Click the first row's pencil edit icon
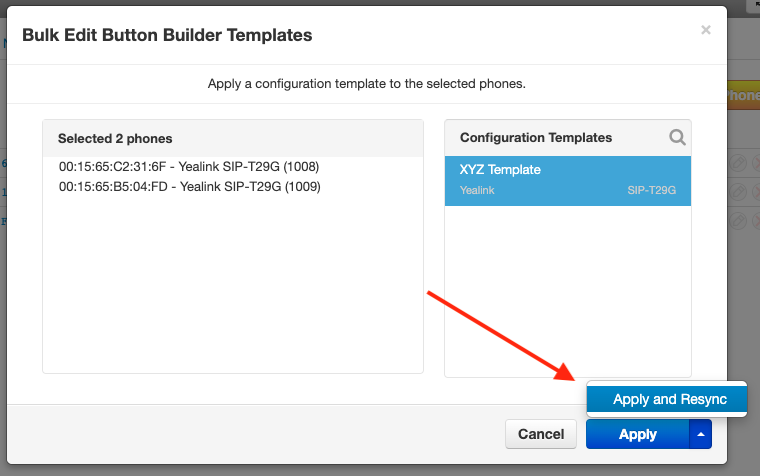Viewport: 760px width, 476px height. [x=738, y=163]
